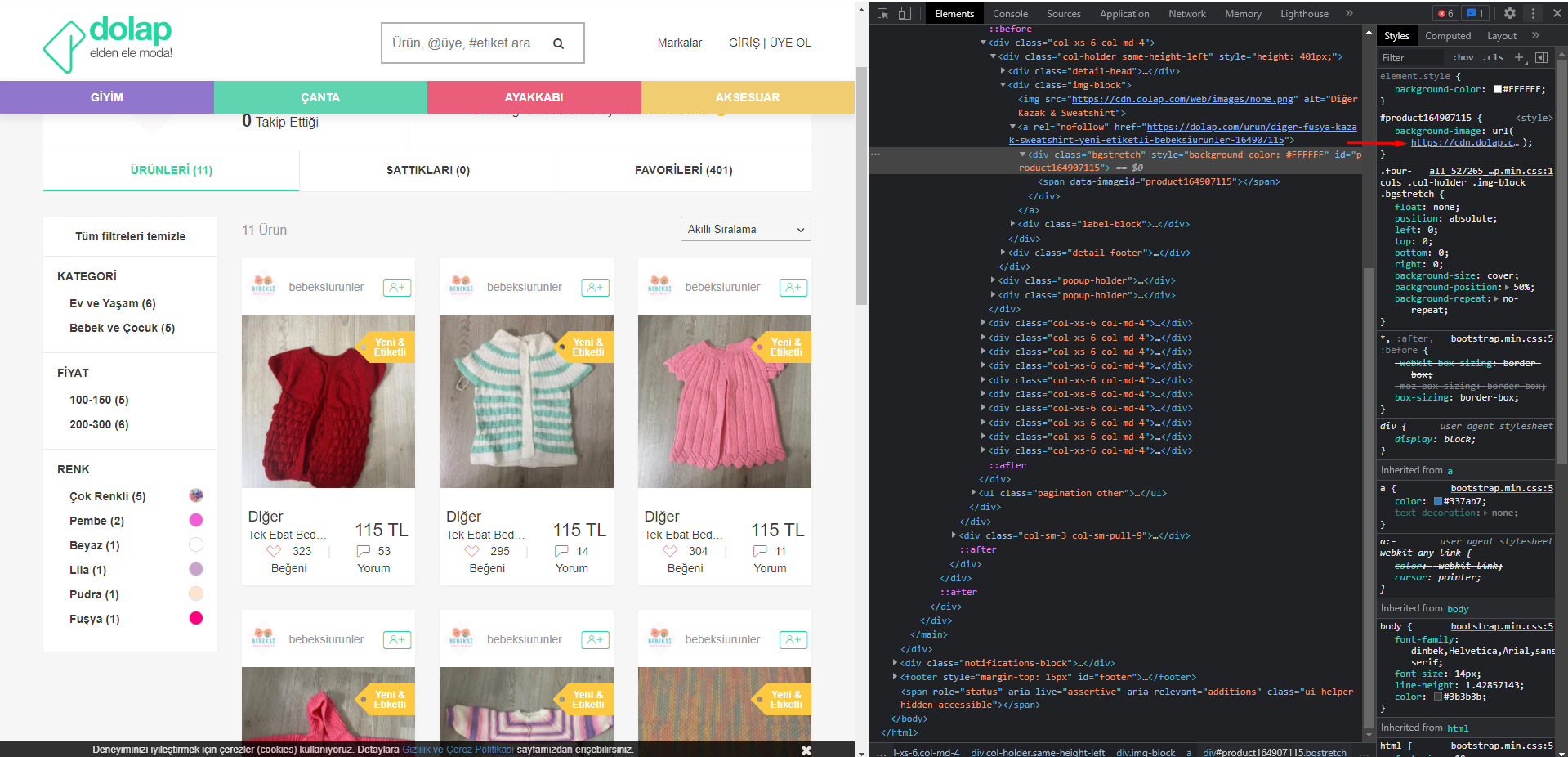Toggle the .cls class editor
The image size is (1568, 757).
pyautogui.click(x=1493, y=57)
